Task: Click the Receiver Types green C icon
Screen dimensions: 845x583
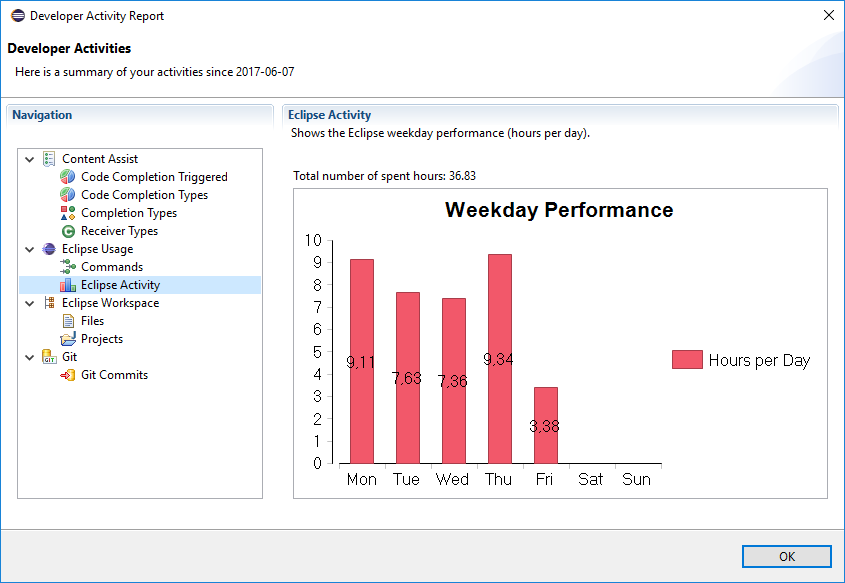Action: coord(68,231)
